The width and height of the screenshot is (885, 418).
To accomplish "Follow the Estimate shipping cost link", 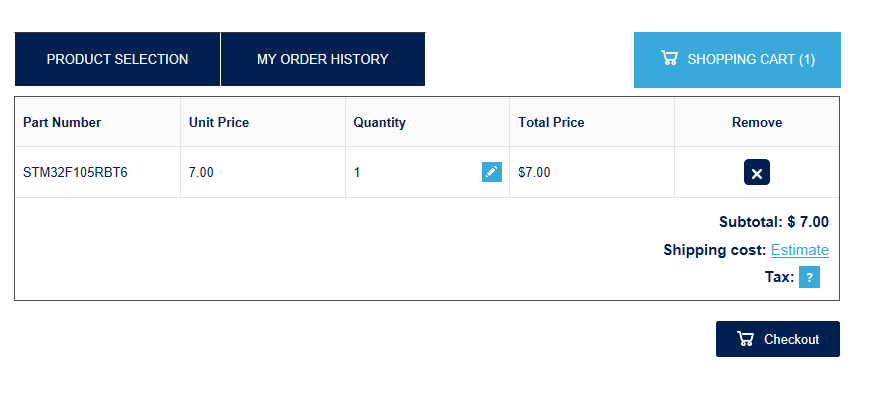I will 800,250.
